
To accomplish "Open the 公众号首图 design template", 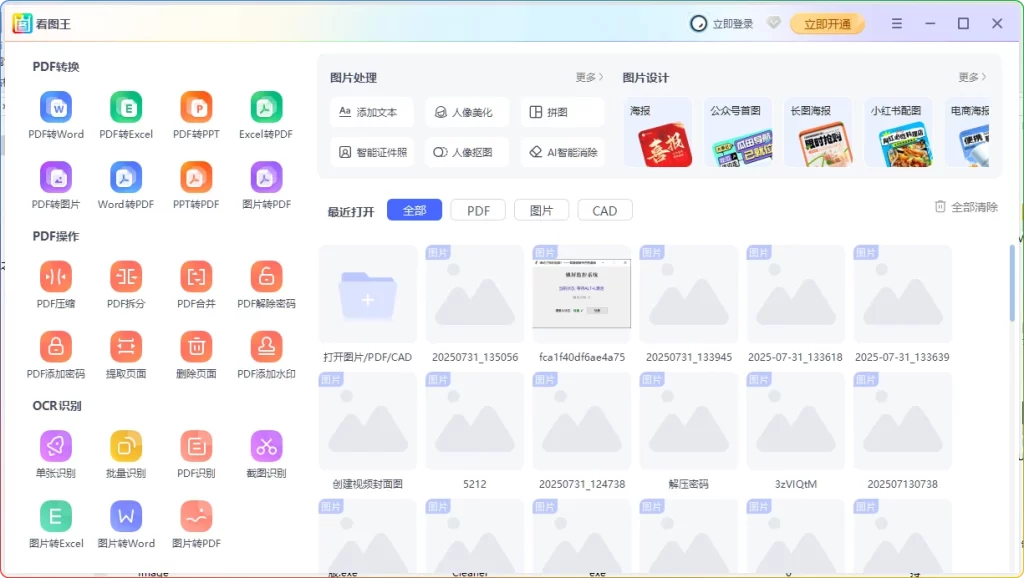I will coord(738,133).
